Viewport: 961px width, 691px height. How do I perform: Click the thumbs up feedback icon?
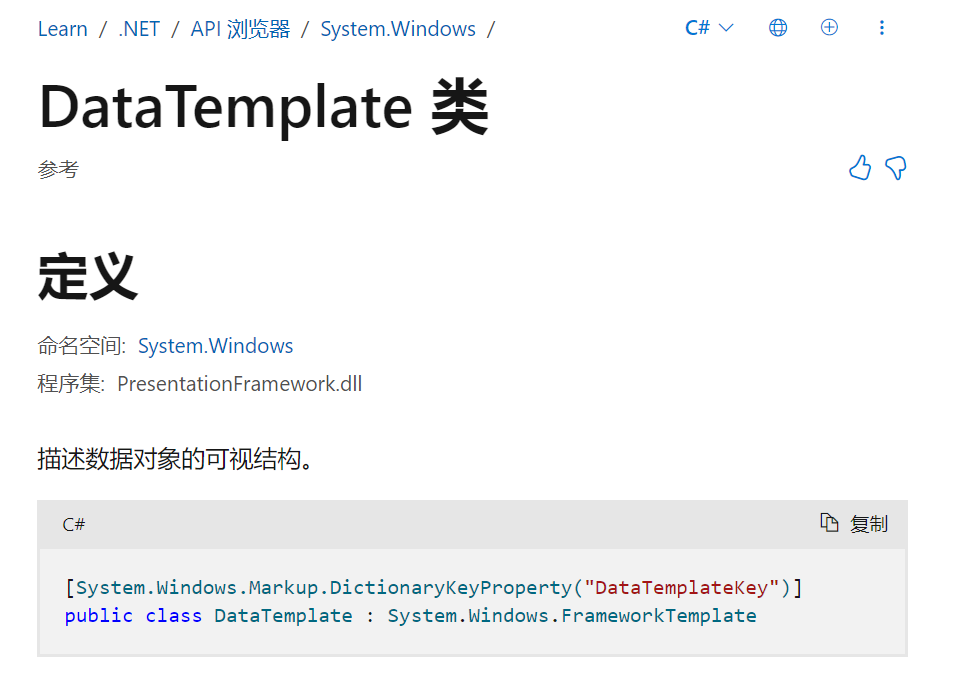pyautogui.click(x=860, y=167)
